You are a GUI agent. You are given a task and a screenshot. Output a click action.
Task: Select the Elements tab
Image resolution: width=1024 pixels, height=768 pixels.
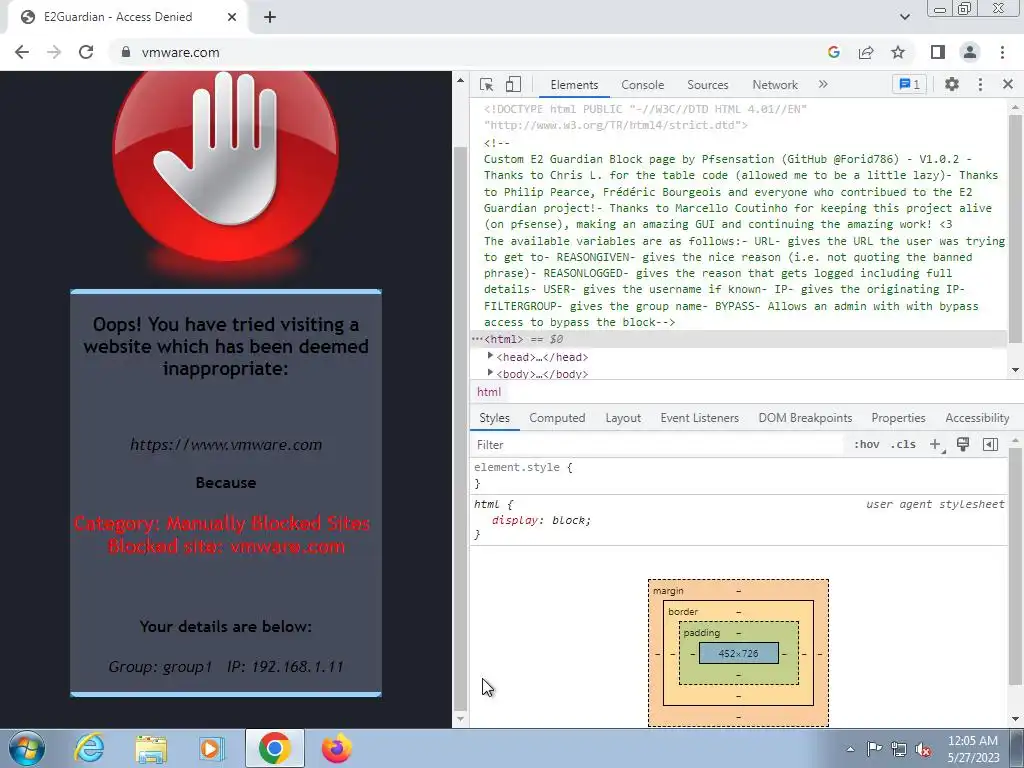(x=574, y=85)
